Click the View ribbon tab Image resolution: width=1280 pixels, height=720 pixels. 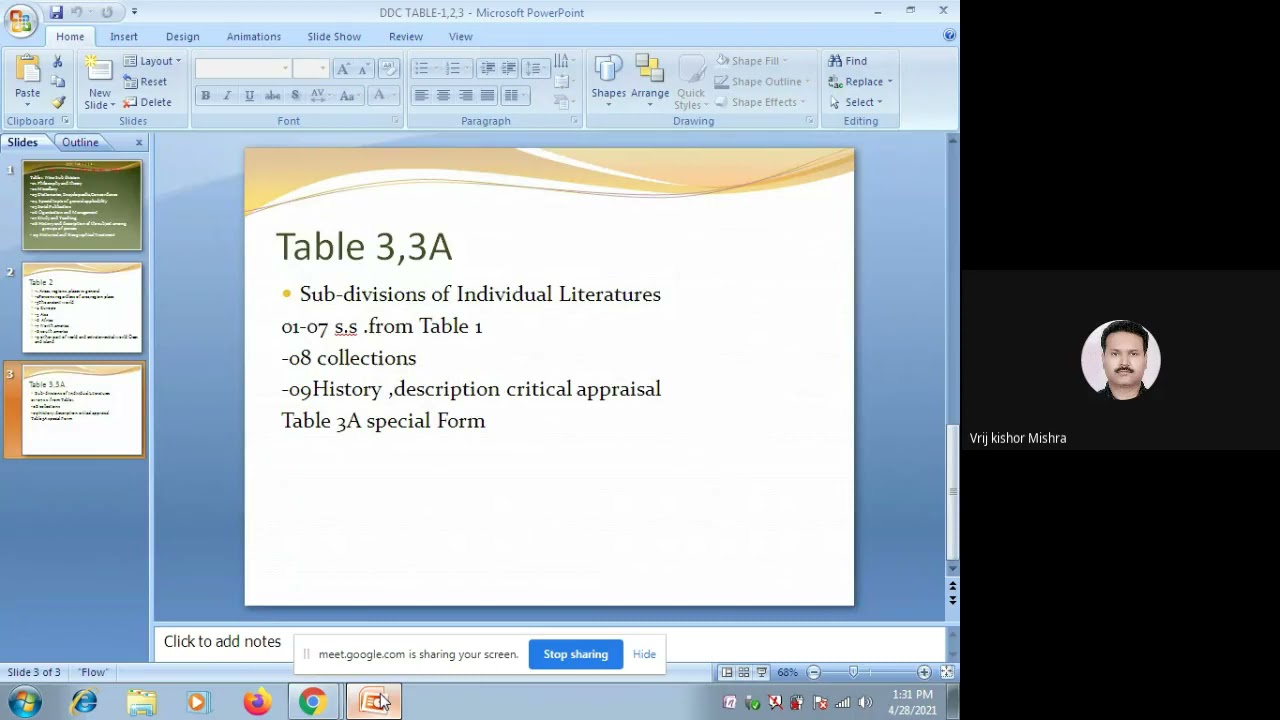click(461, 36)
